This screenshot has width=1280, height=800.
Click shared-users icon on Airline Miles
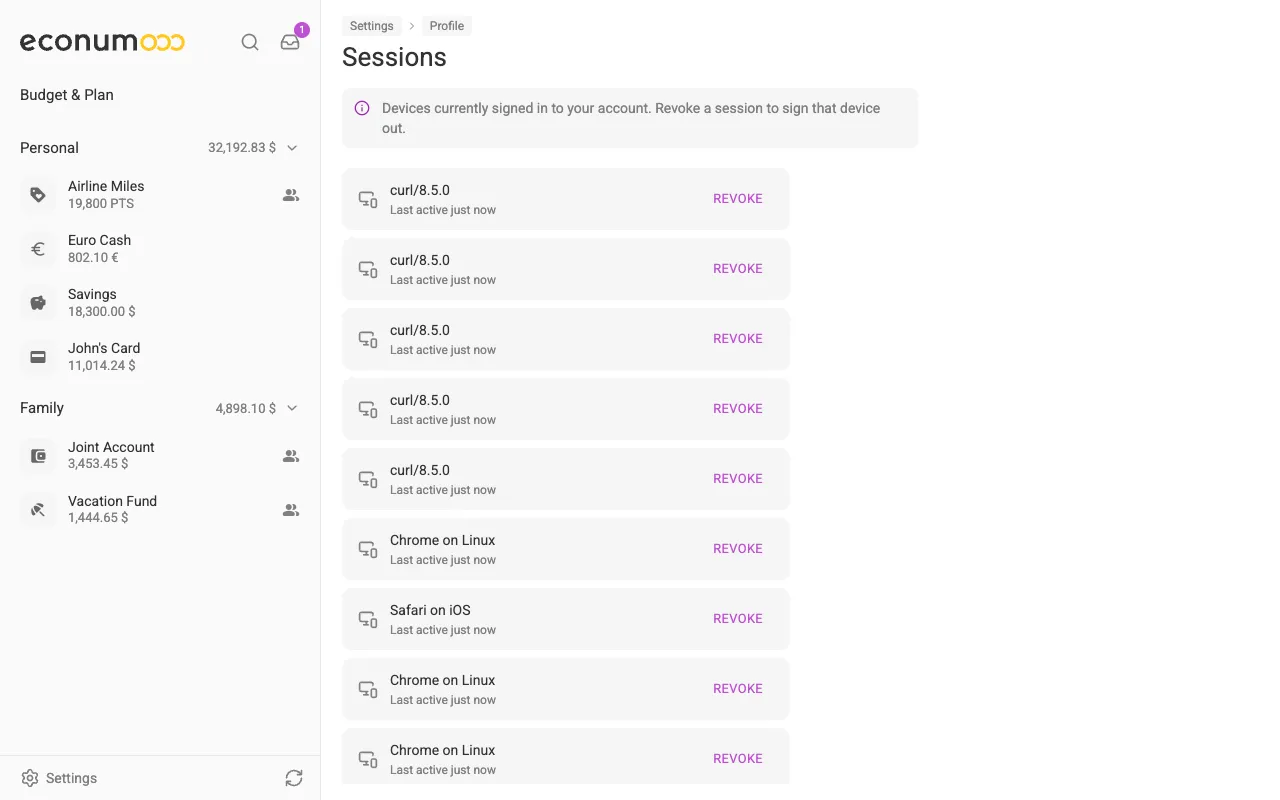[291, 195]
